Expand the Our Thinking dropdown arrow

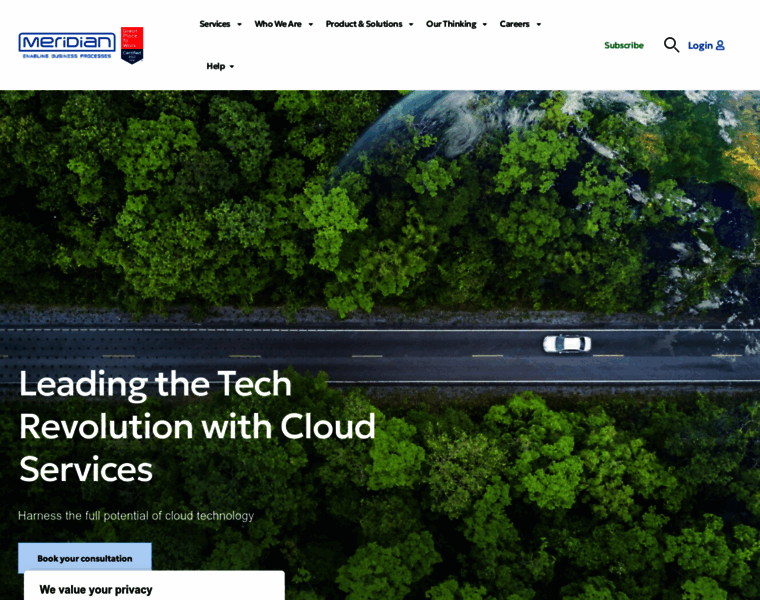pyautogui.click(x=484, y=24)
